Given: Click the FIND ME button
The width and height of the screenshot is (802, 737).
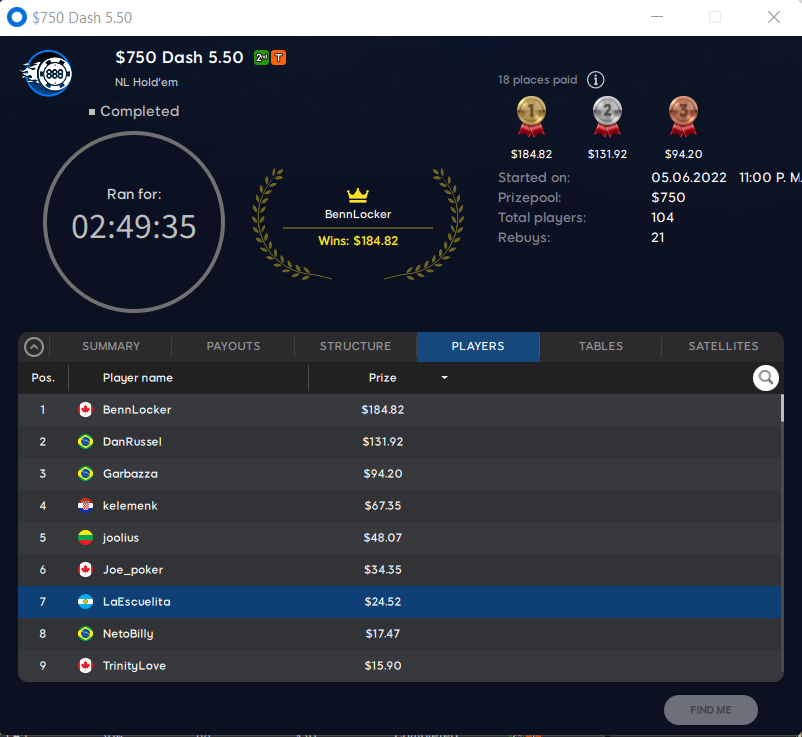Looking at the screenshot, I should click(x=710, y=710).
